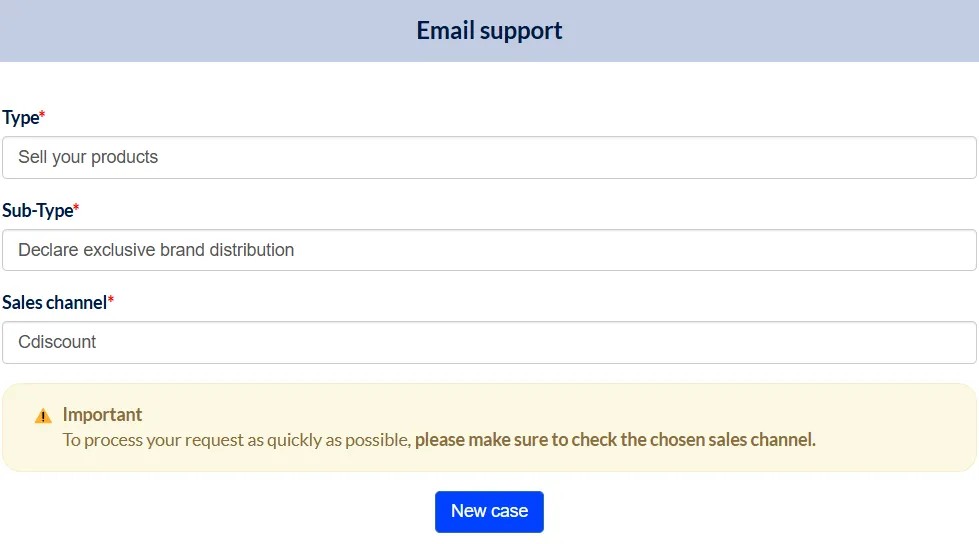
Task: Select the 'Sell your products' value text
Action: tap(88, 157)
